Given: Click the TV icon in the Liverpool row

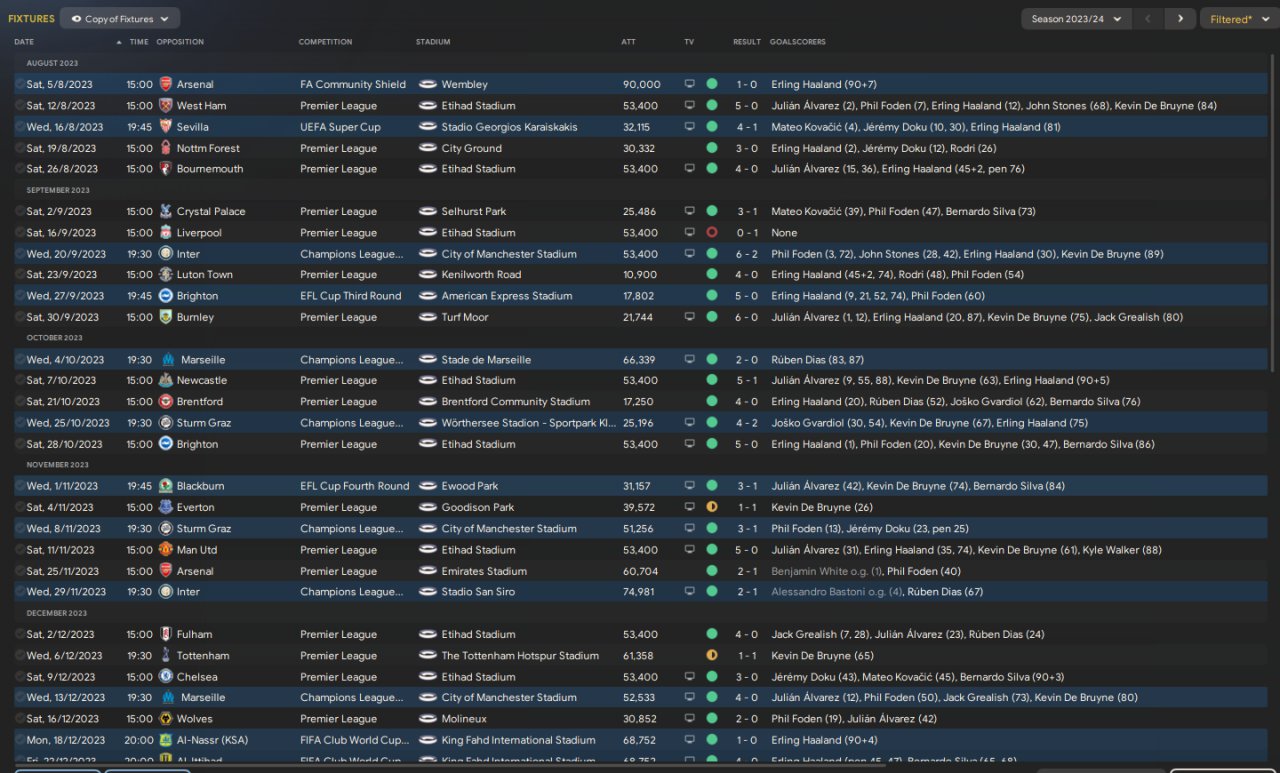Looking at the screenshot, I should point(689,233).
